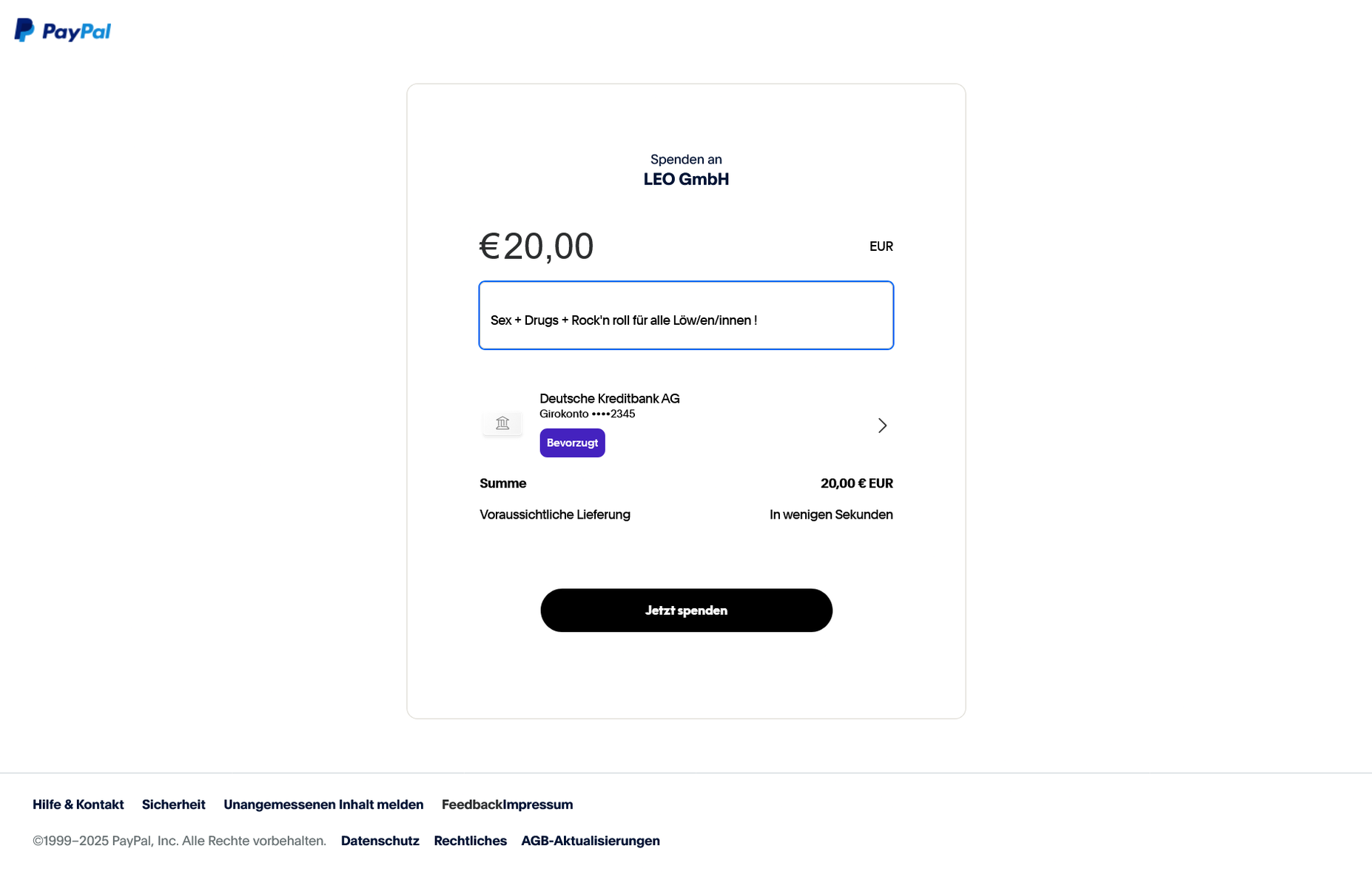The height and width of the screenshot is (888, 1372).
Task: Select the Deutsche Kreditbank AG account
Action: pyautogui.click(x=609, y=399)
